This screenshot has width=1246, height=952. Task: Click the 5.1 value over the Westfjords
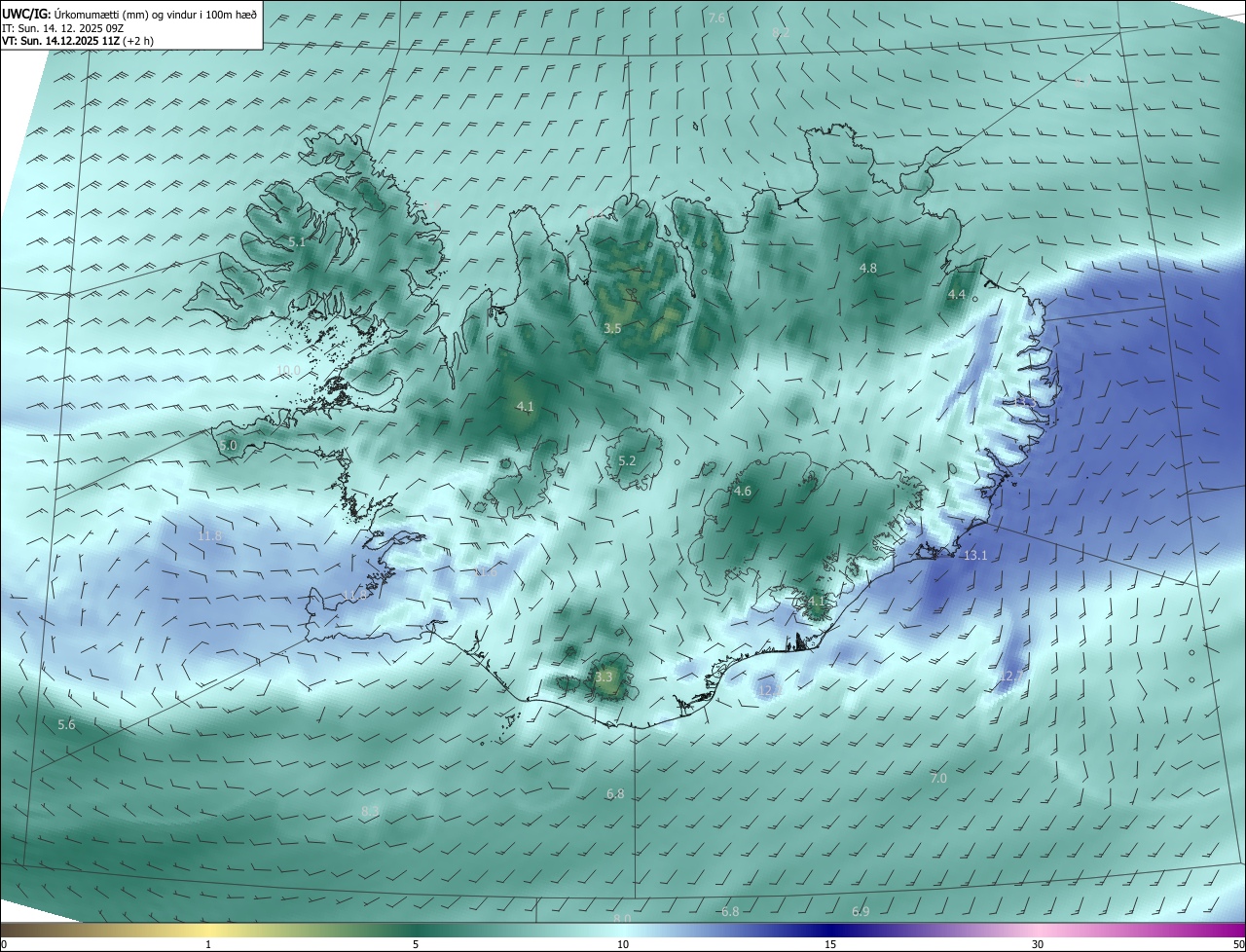pos(297,241)
